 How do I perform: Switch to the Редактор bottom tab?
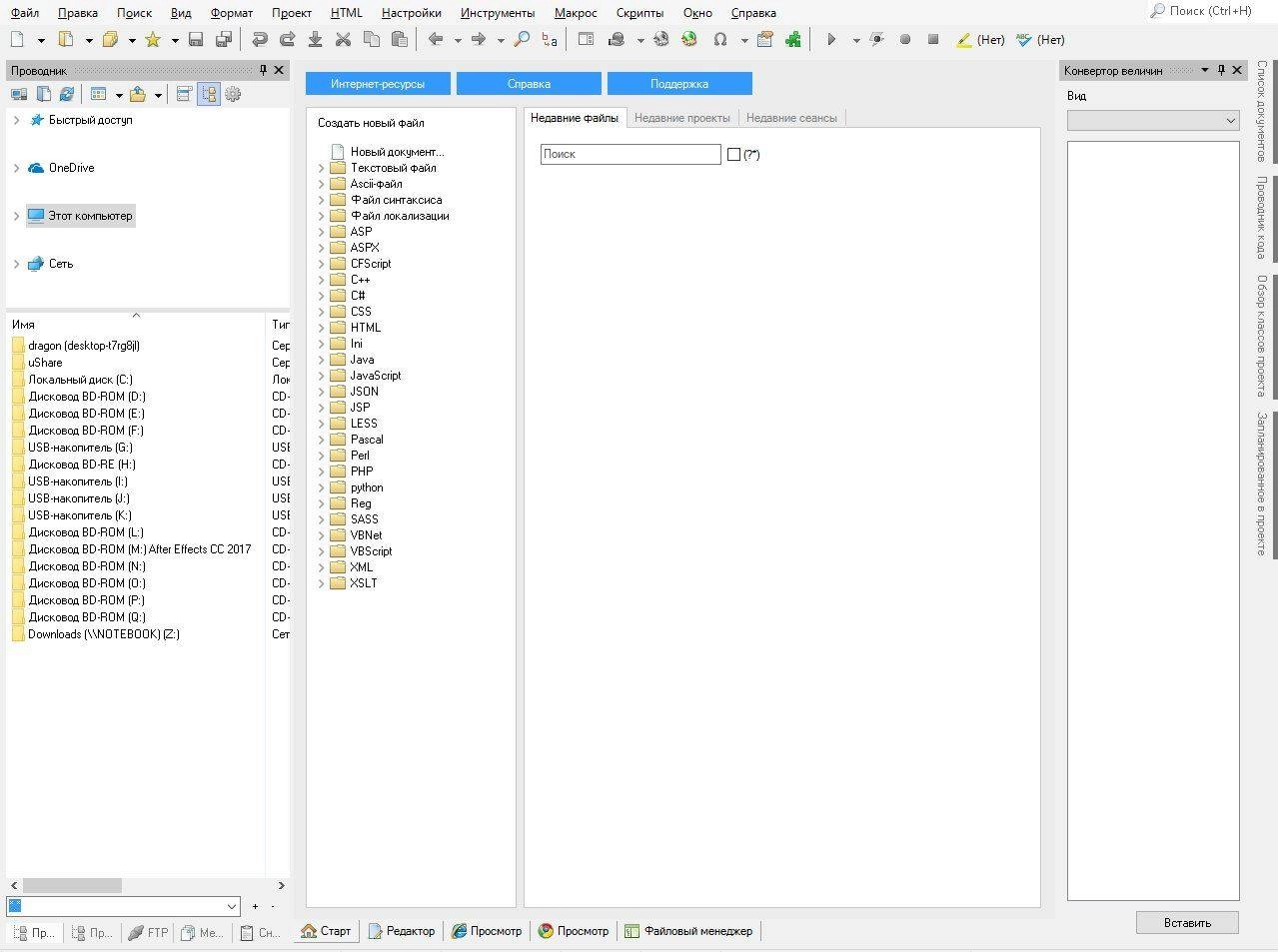(x=402, y=931)
